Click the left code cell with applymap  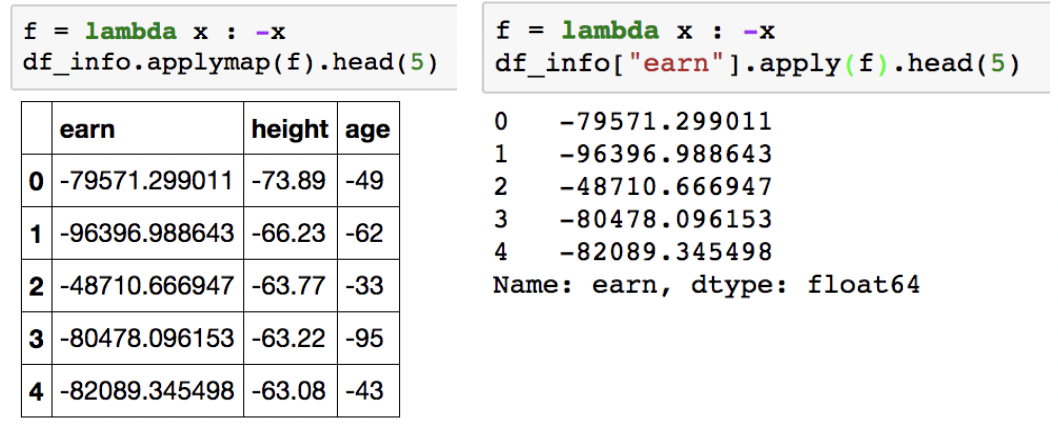coord(234,47)
